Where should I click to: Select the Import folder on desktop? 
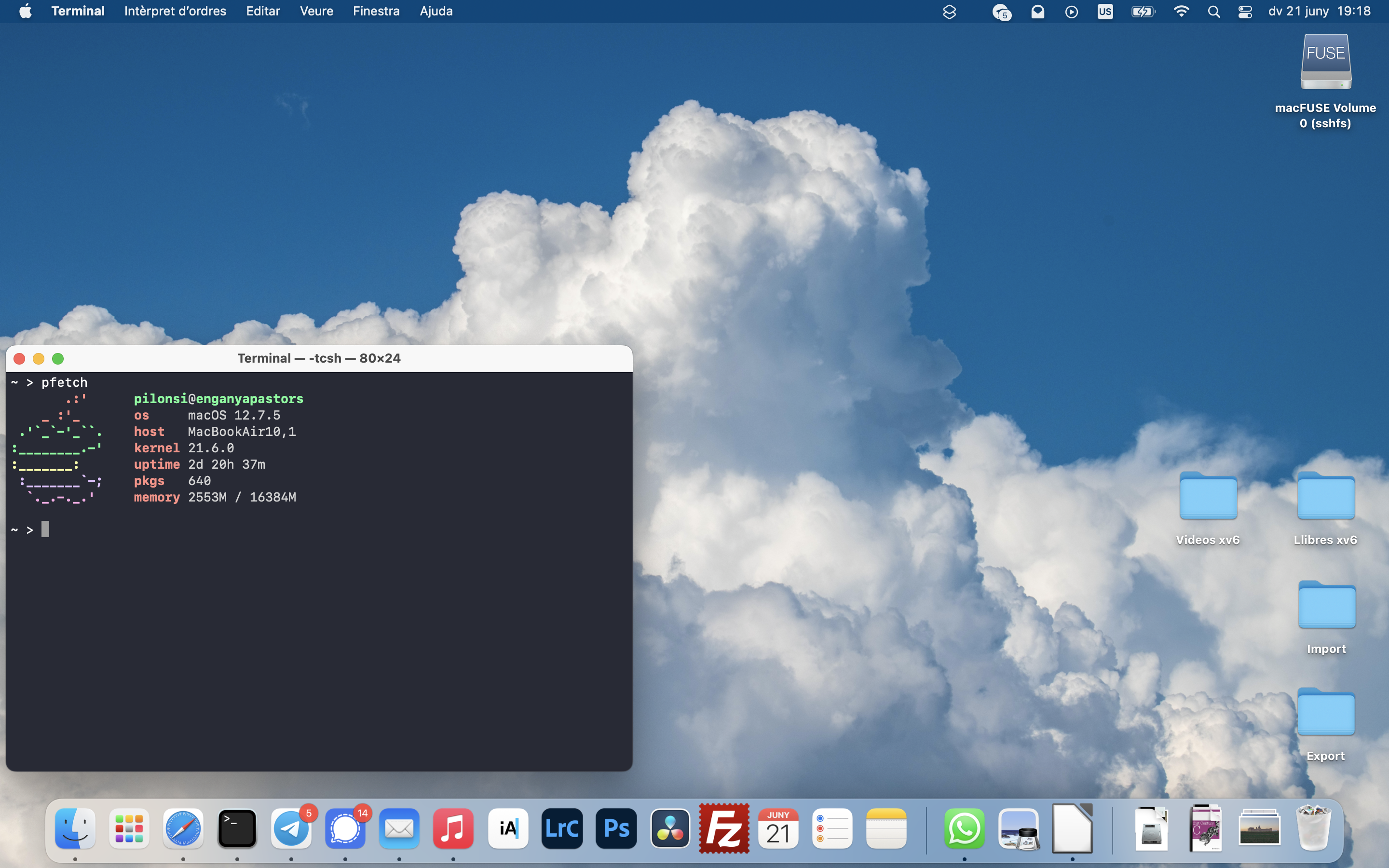[x=1326, y=605]
